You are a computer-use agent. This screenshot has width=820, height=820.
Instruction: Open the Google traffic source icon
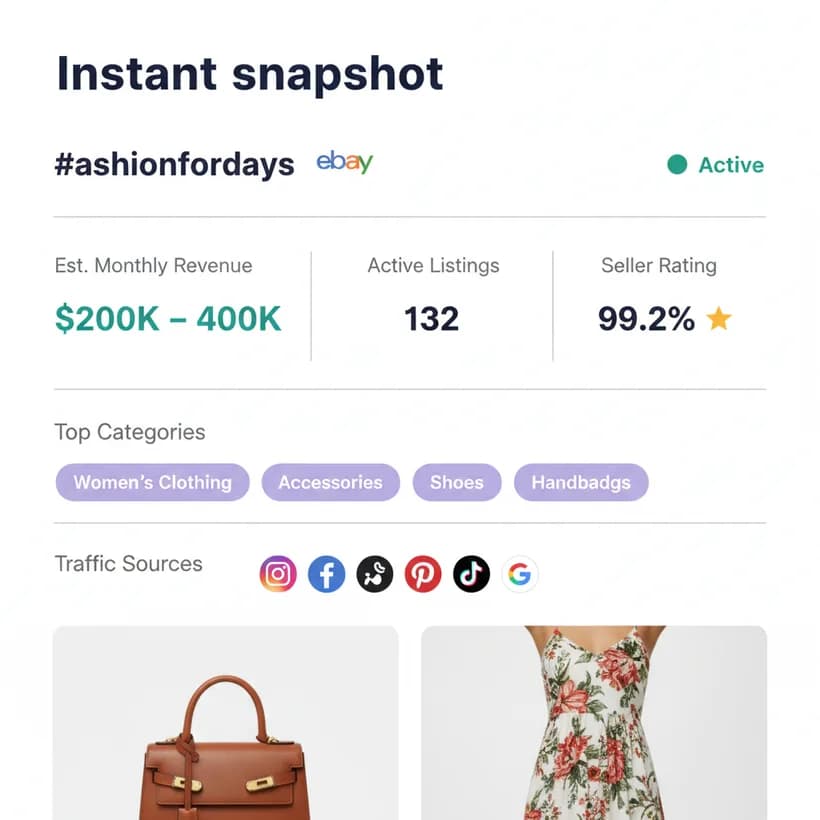point(519,574)
